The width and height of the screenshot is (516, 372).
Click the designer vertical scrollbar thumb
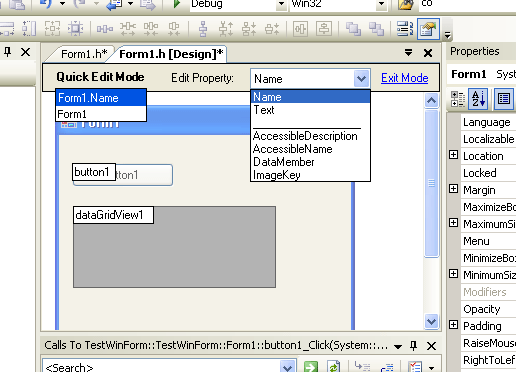(x=431, y=183)
